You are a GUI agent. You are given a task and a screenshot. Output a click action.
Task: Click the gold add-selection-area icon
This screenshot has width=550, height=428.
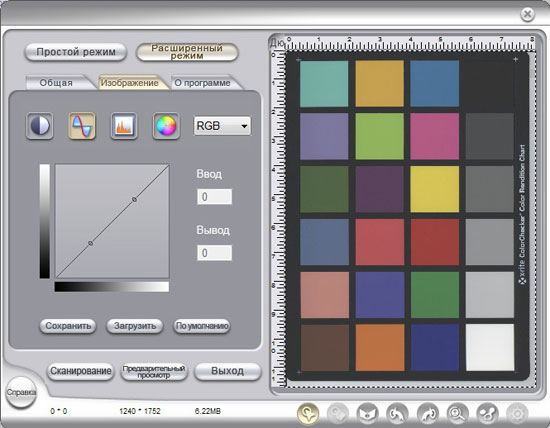coord(308,414)
